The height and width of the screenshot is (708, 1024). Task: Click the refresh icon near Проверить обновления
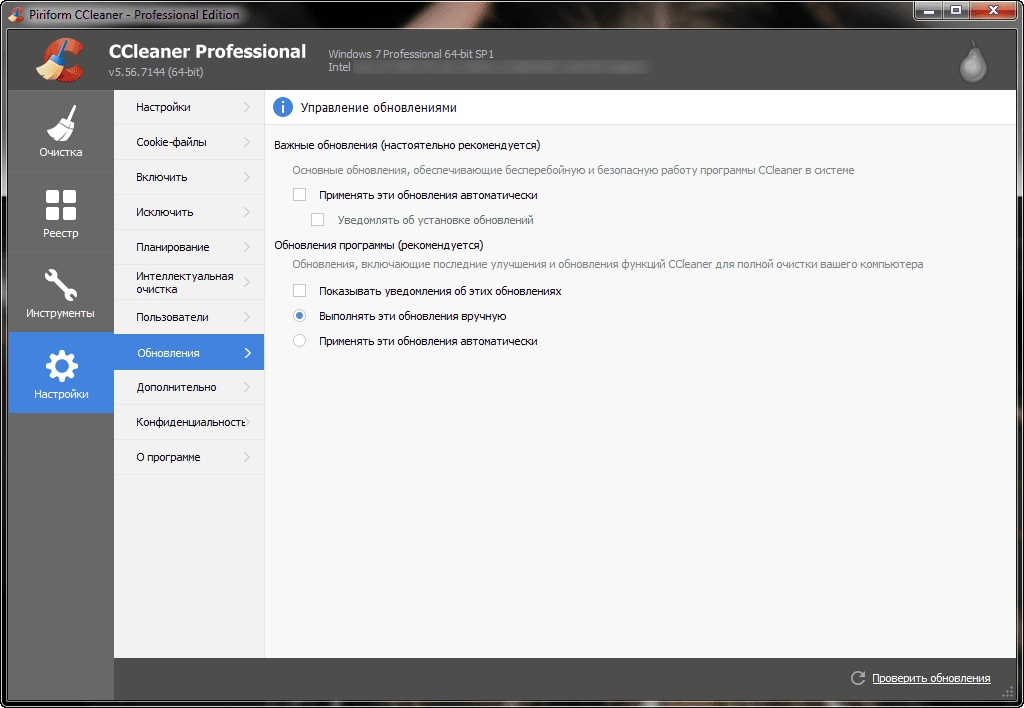click(858, 678)
